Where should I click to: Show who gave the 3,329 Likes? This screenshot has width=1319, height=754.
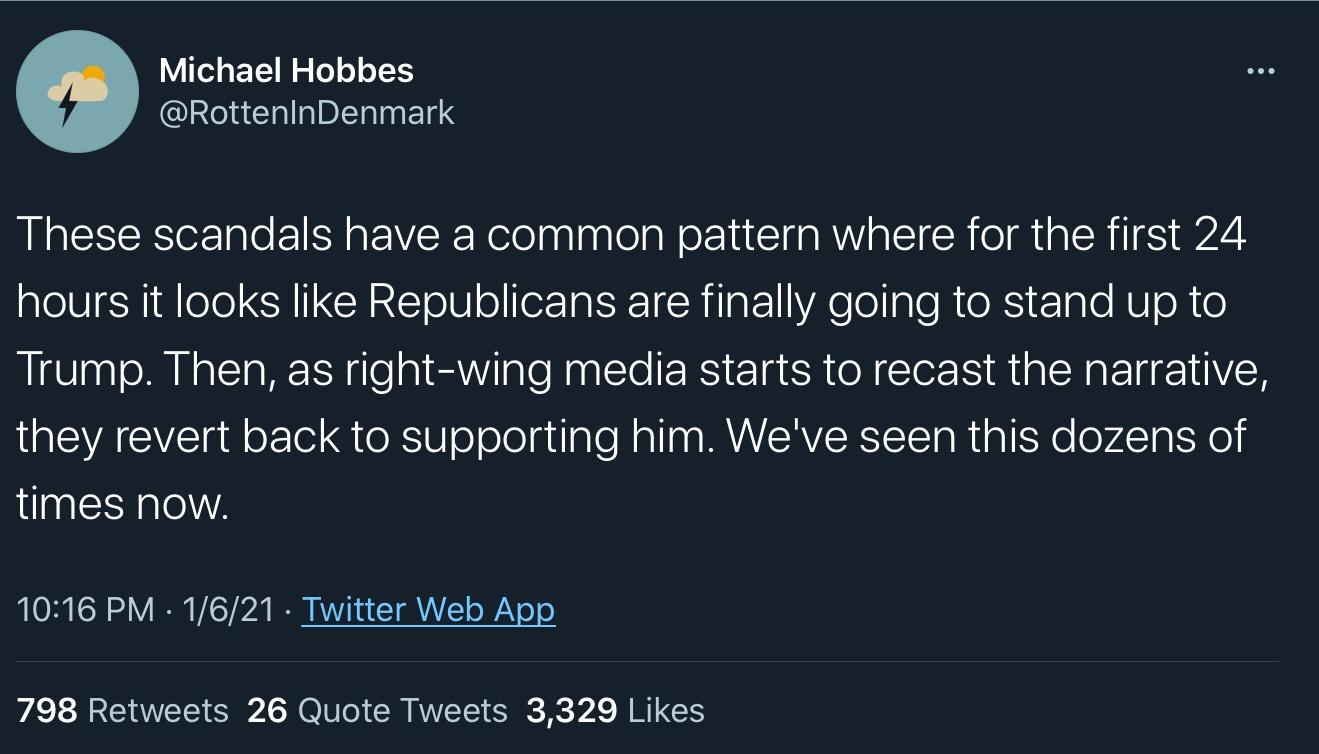[x=666, y=710]
